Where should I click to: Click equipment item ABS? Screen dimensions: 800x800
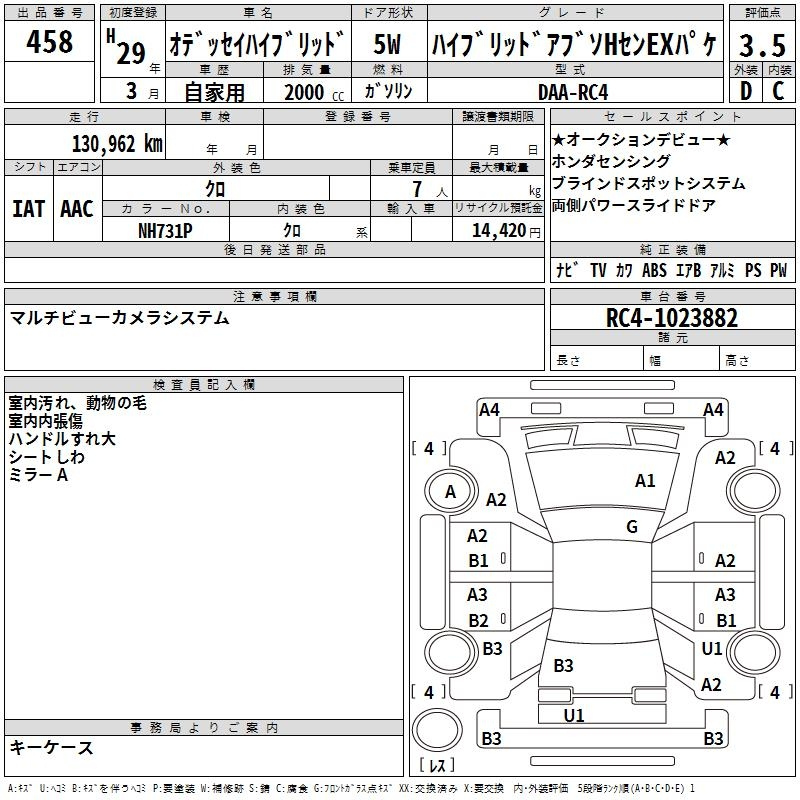click(654, 270)
